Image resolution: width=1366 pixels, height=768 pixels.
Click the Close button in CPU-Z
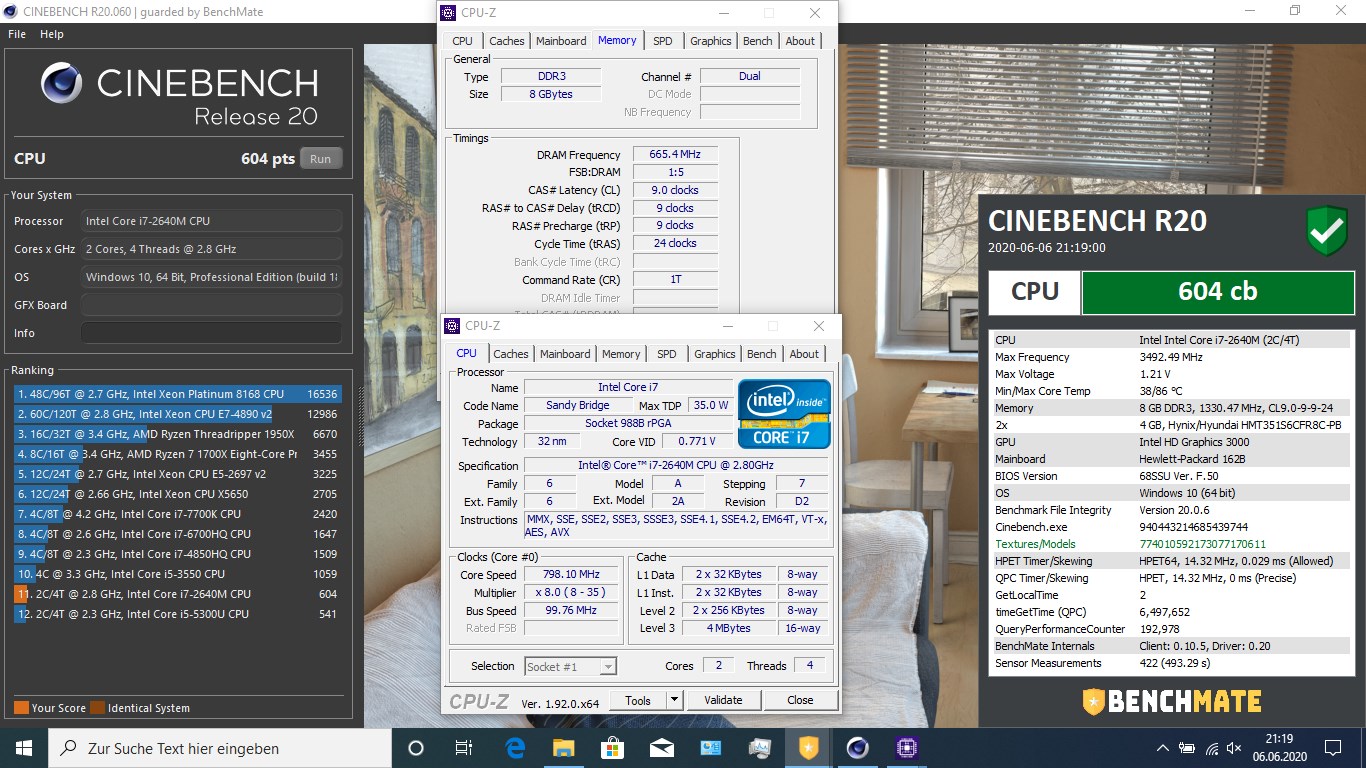[x=800, y=700]
